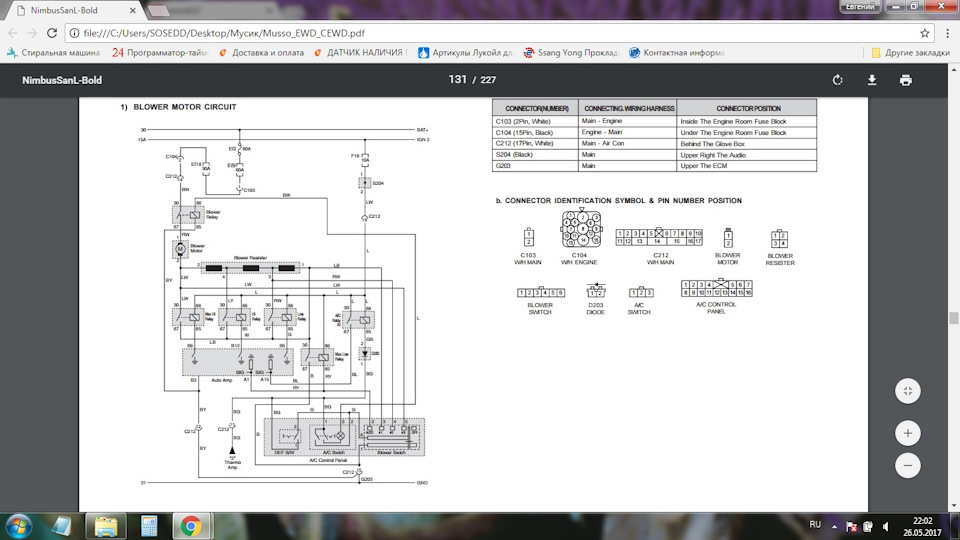Screen dimensions: 960x540
Task: Click the page number 131 field
Action: pos(457,80)
